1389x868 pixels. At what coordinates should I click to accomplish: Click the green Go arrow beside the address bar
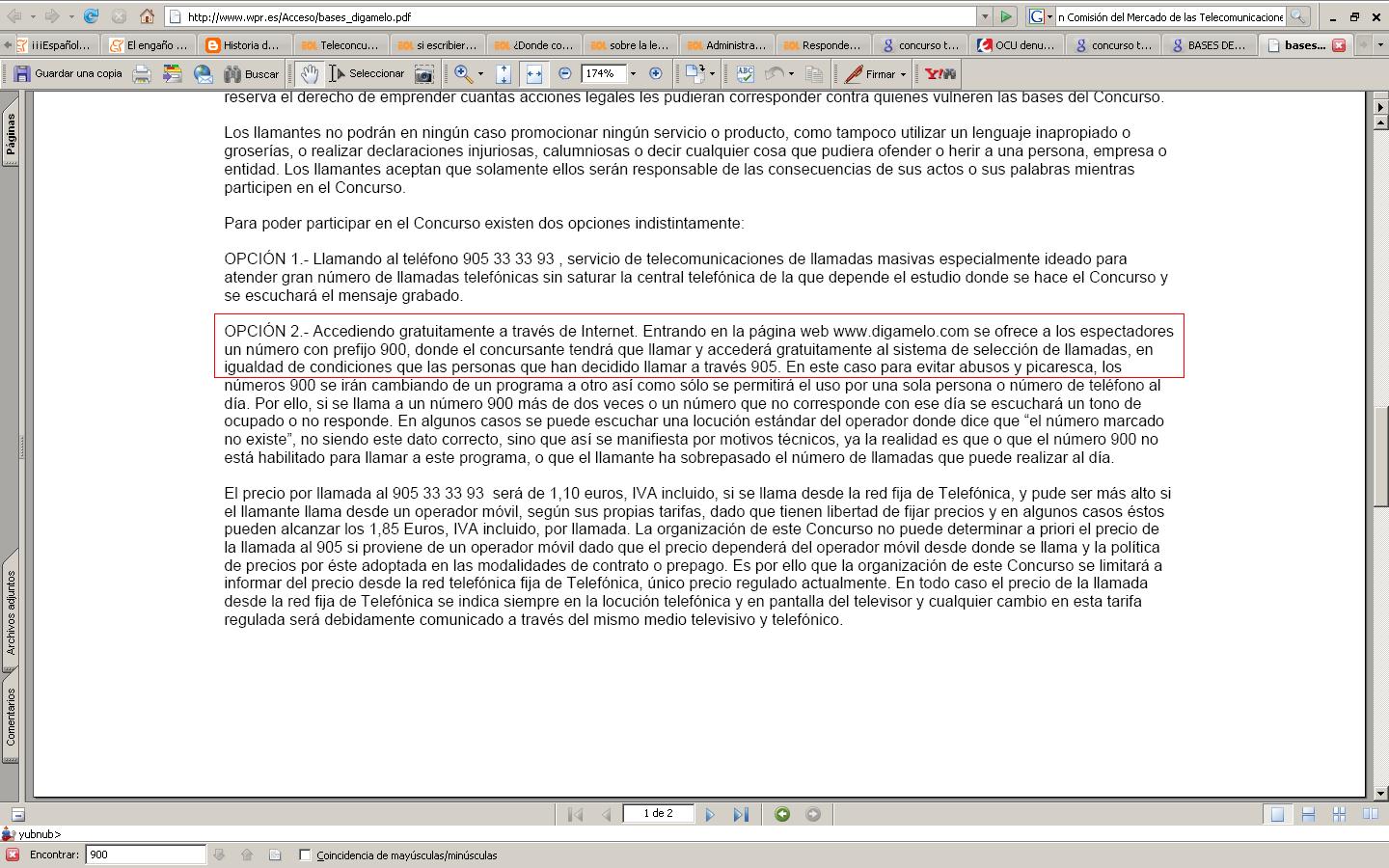(x=1006, y=16)
